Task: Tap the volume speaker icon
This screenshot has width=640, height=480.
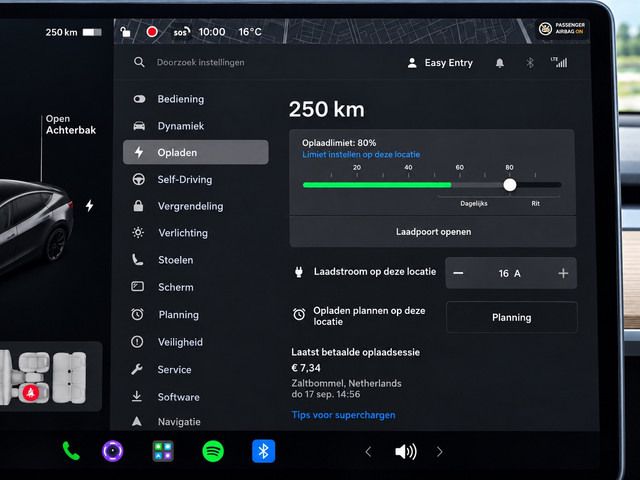Action: pos(405,452)
